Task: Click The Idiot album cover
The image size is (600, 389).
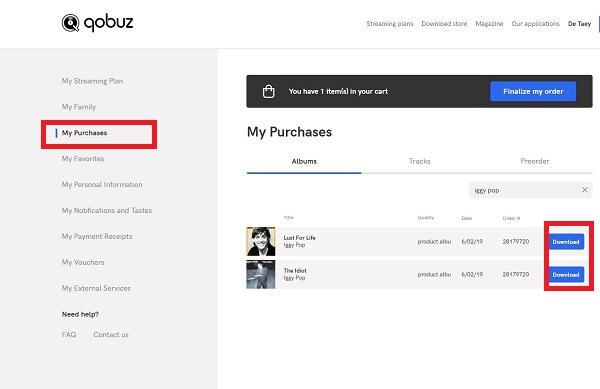Action: [261, 274]
